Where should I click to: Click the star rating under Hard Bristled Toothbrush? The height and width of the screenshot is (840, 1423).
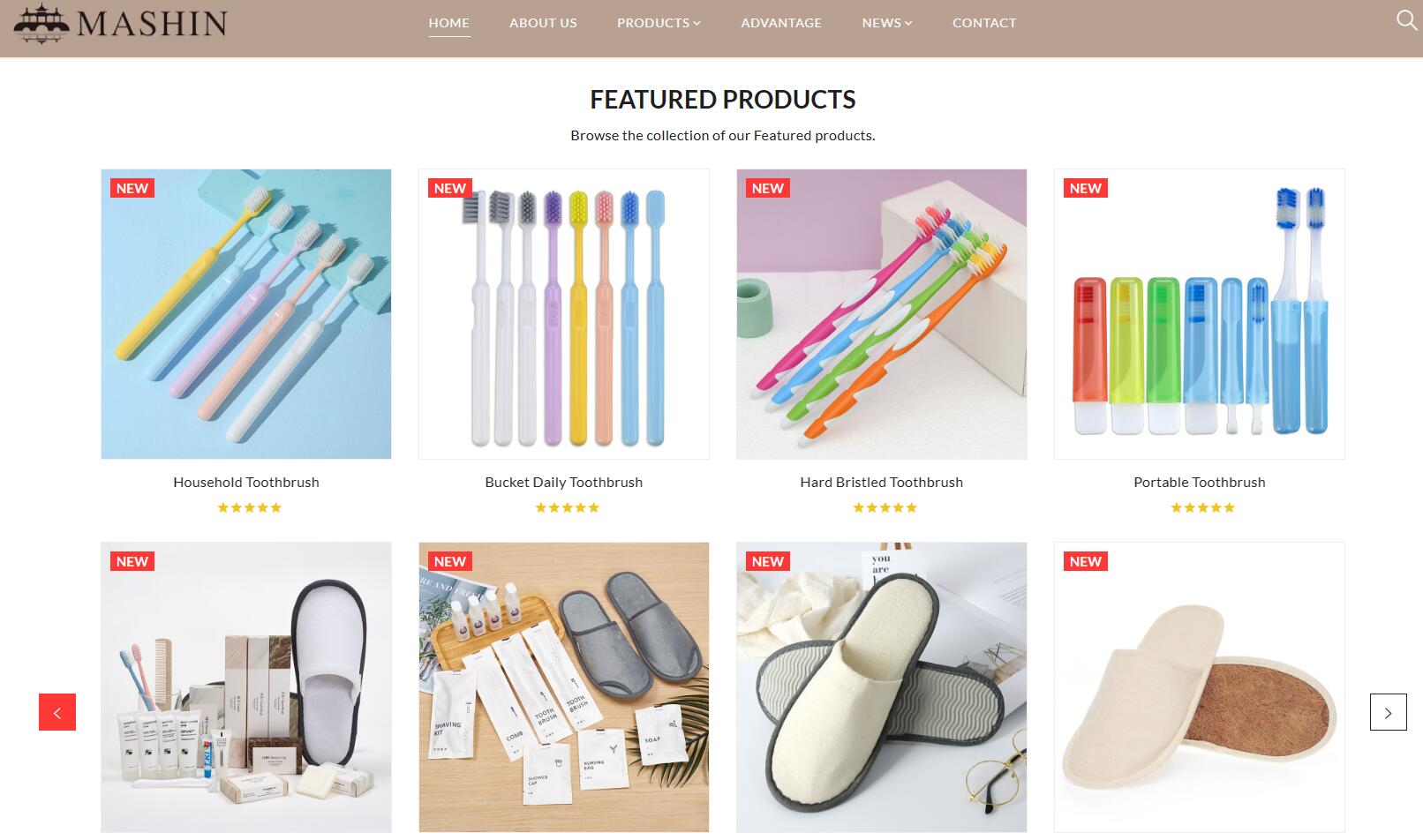coord(885,507)
